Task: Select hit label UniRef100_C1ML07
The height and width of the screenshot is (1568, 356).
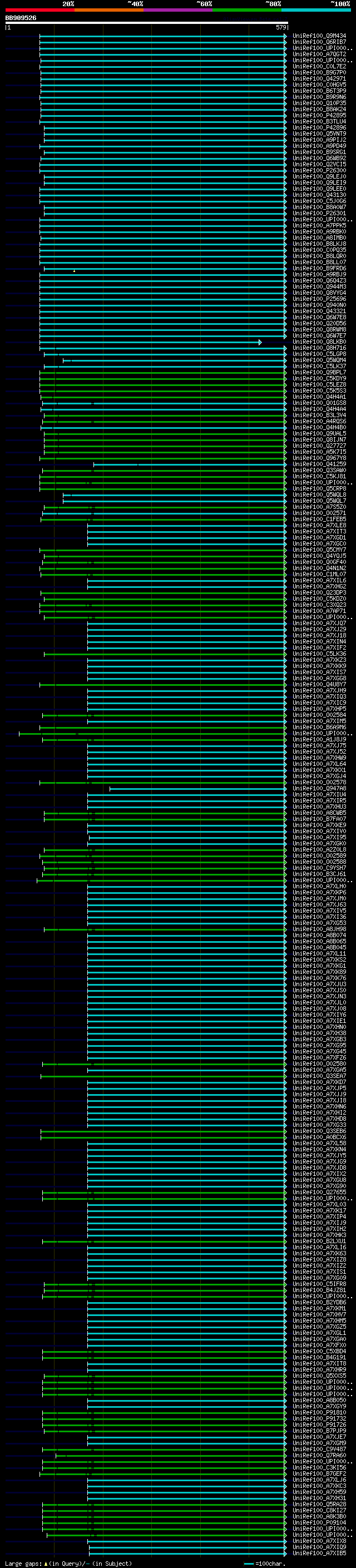Action: (x=319, y=574)
